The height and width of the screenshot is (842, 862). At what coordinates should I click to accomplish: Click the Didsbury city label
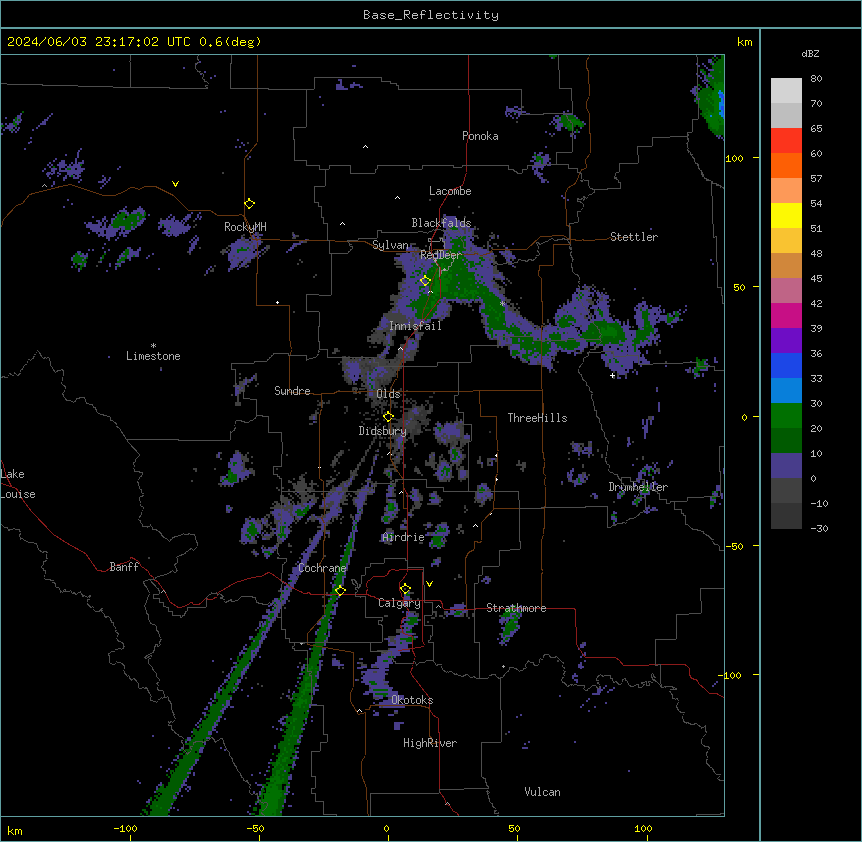click(x=383, y=431)
